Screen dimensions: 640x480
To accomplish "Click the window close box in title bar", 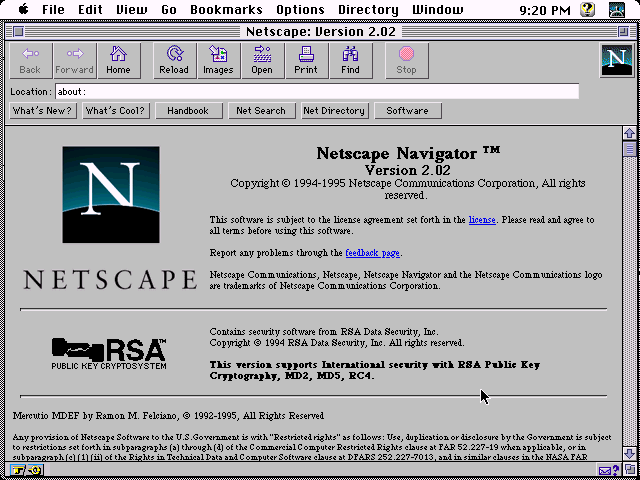I will (x=19, y=31).
